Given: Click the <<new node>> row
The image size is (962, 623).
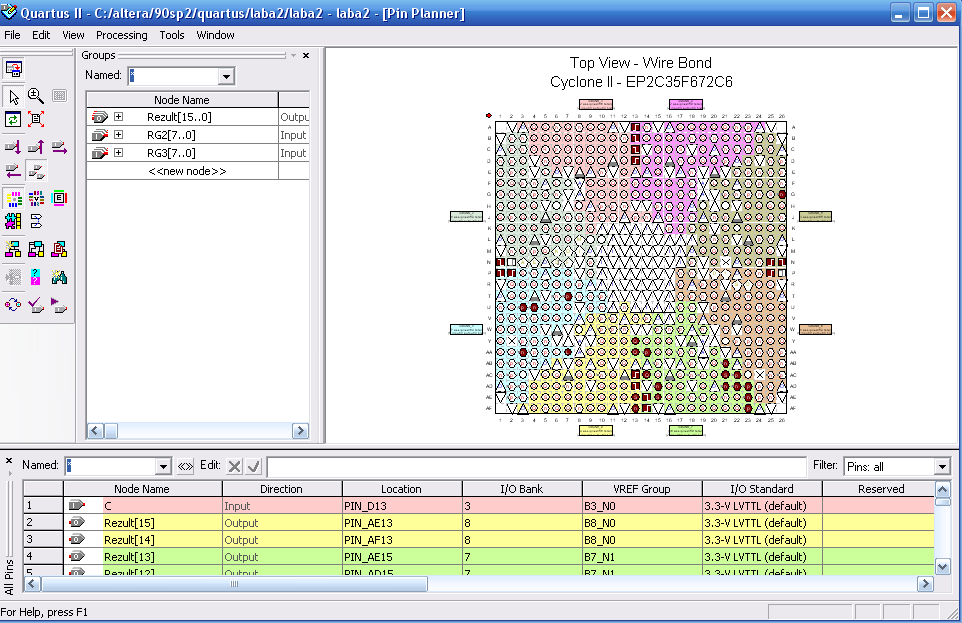Looking at the screenshot, I should click(187, 171).
